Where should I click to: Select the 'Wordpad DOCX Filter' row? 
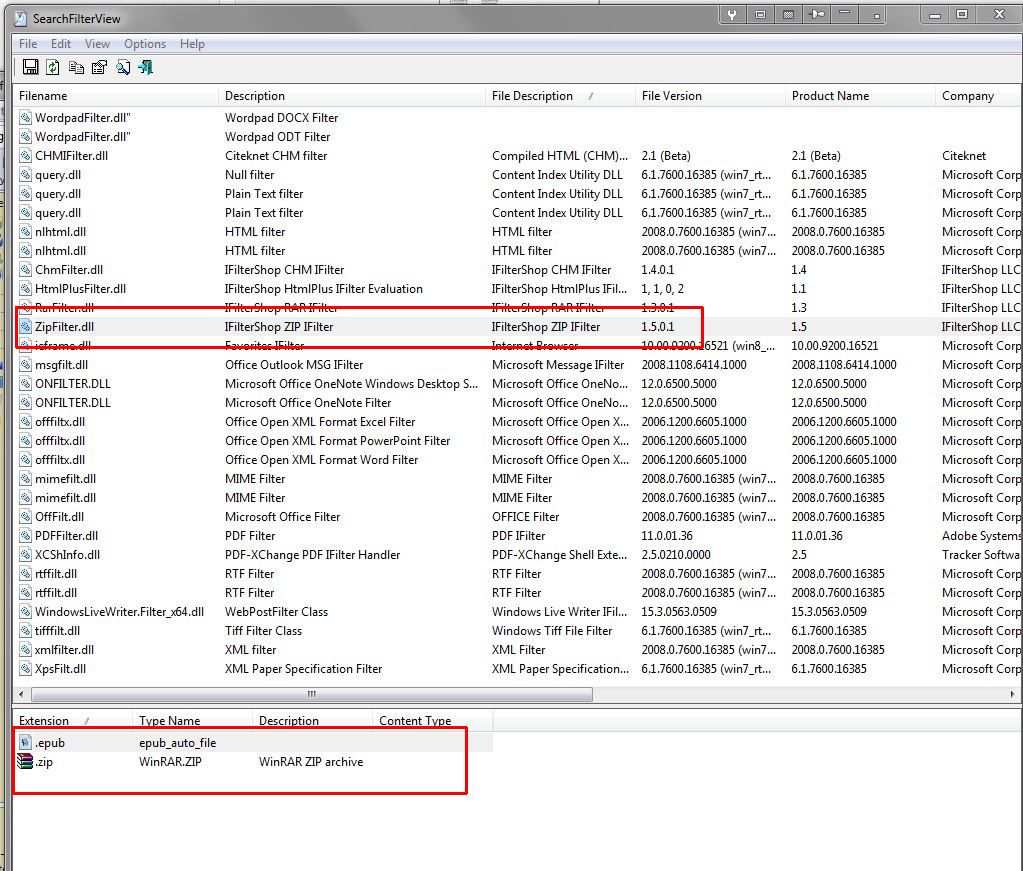tap(518, 117)
